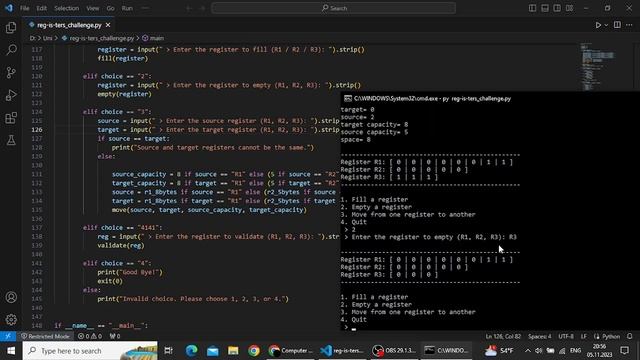
Task: Toggle secondary side bar layout icon
Action: tap(557, 8)
